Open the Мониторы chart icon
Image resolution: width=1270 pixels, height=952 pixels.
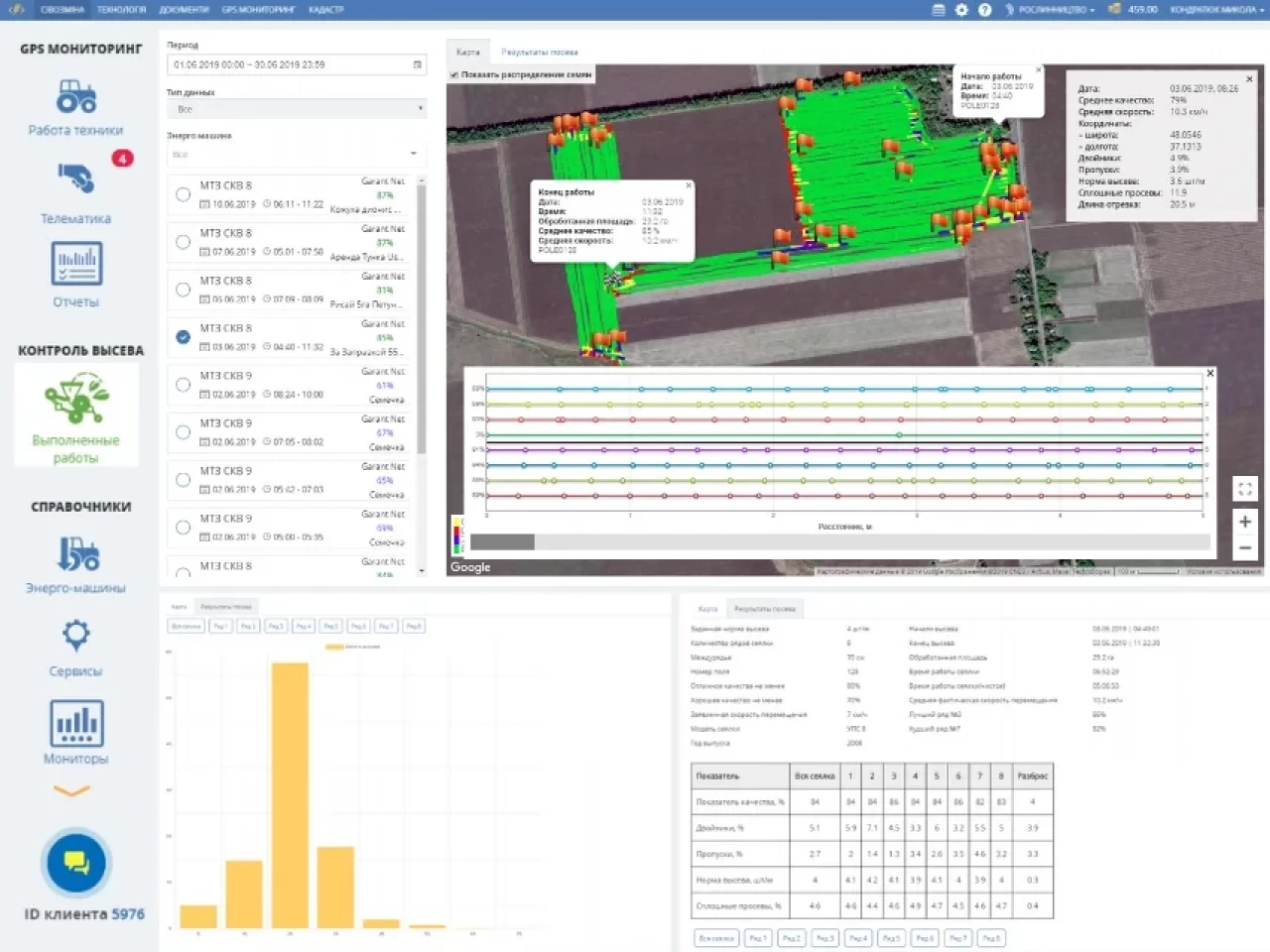[76, 723]
